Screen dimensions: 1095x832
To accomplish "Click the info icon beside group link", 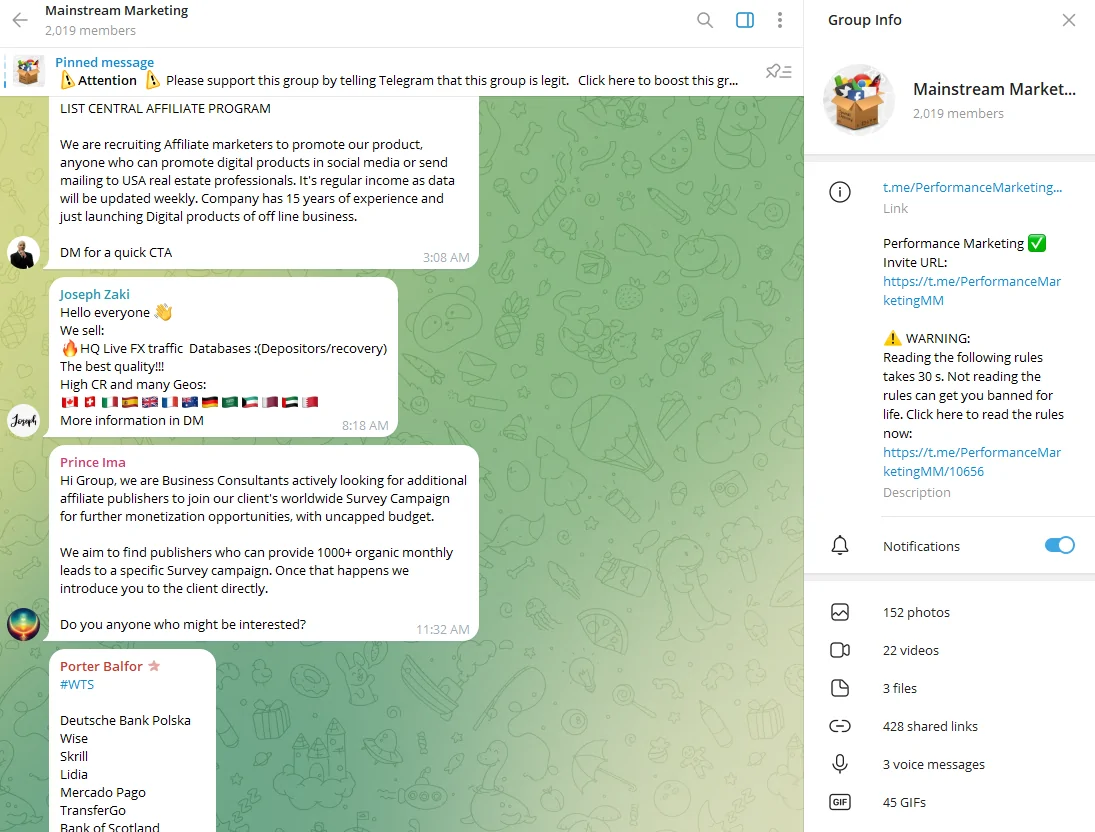I will [x=839, y=191].
